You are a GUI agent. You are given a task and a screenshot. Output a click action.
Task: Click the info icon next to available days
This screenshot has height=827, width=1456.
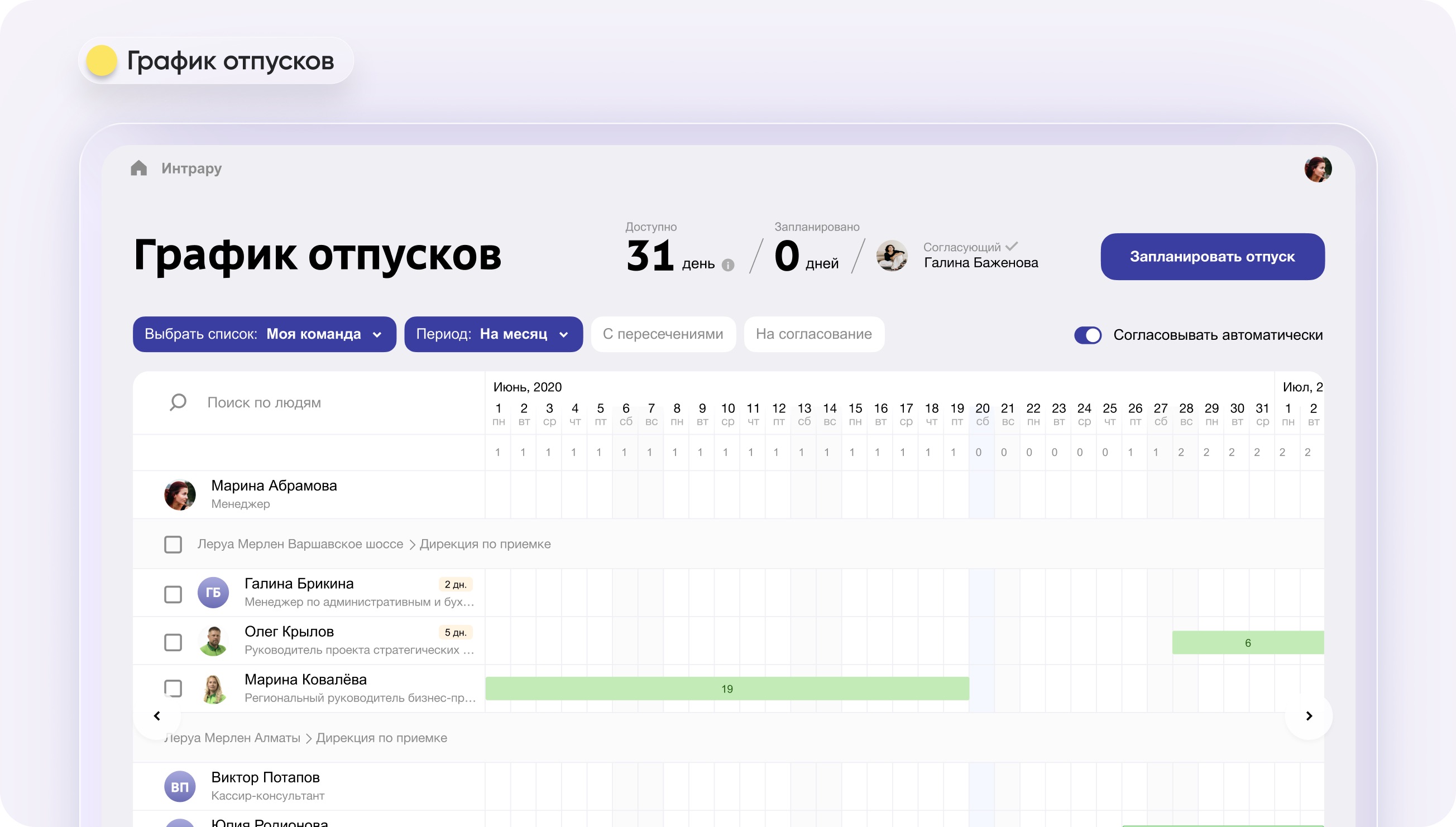point(727,265)
